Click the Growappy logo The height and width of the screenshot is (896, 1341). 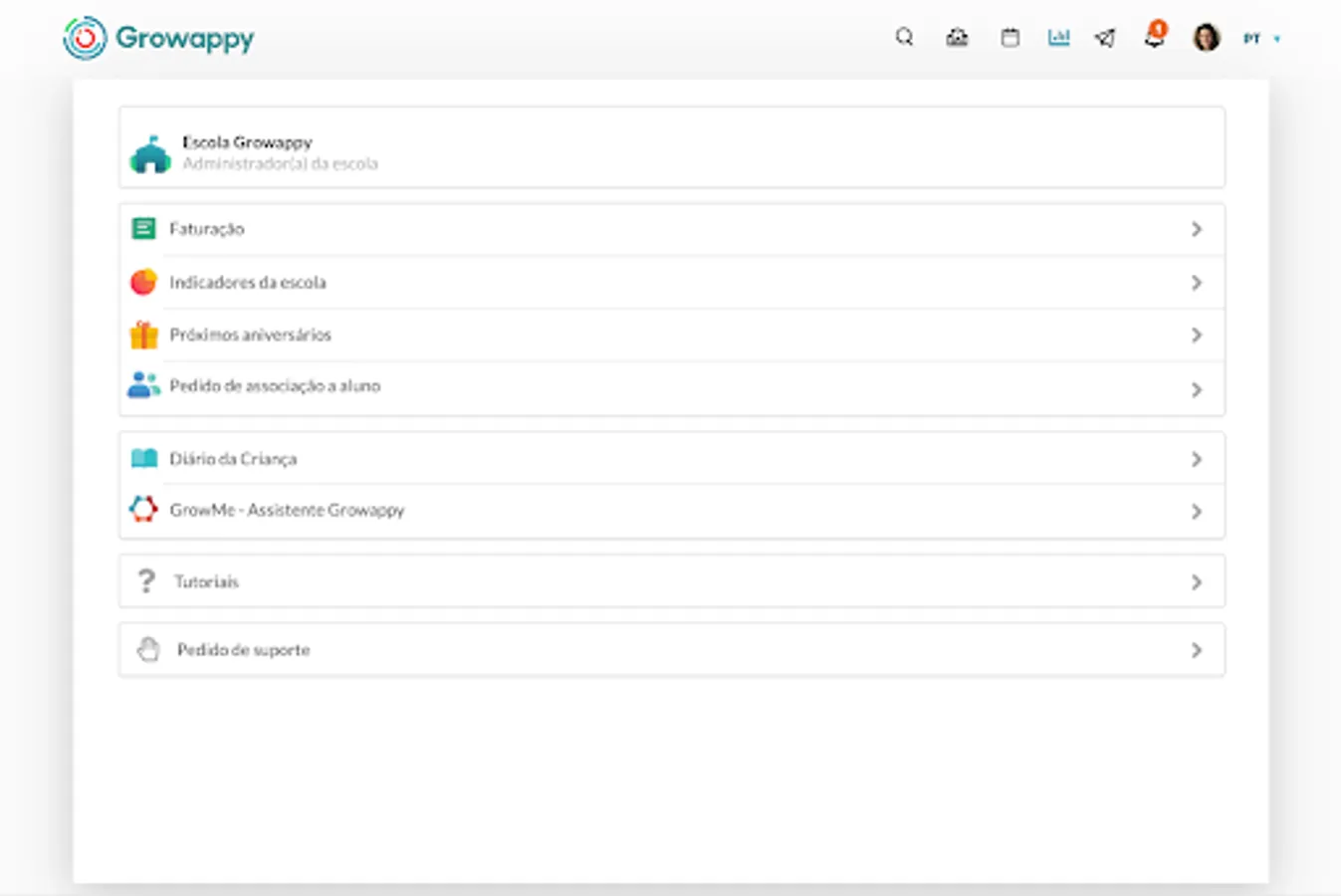pos(158,38)
